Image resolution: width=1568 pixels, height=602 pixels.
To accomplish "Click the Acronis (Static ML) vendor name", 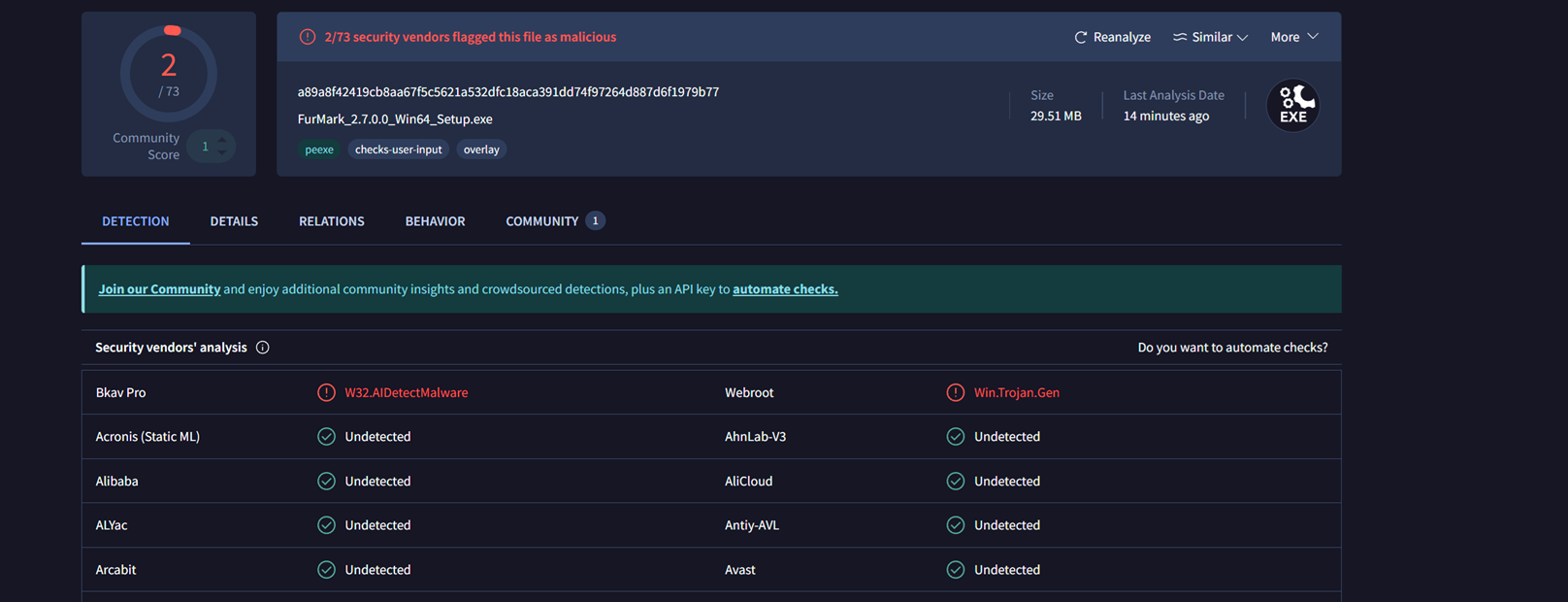I will (147, 437).
